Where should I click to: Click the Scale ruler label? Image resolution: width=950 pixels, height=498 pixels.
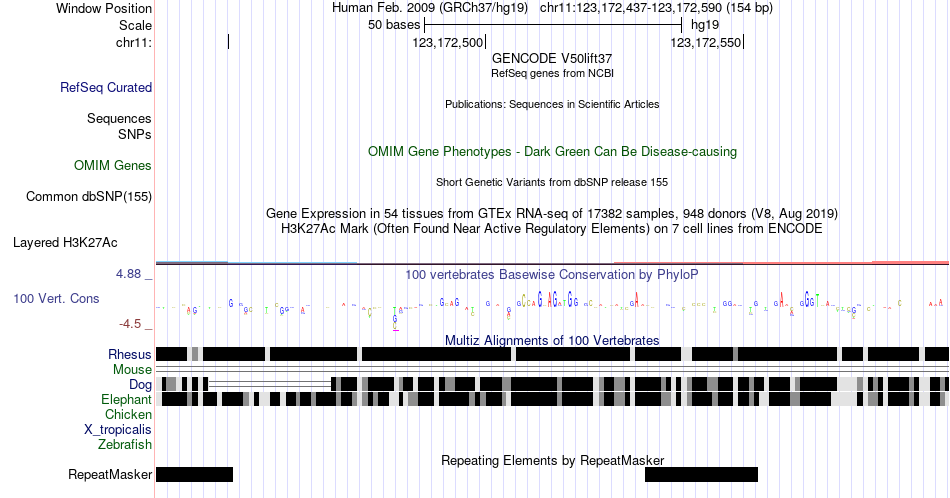[136, 25]
